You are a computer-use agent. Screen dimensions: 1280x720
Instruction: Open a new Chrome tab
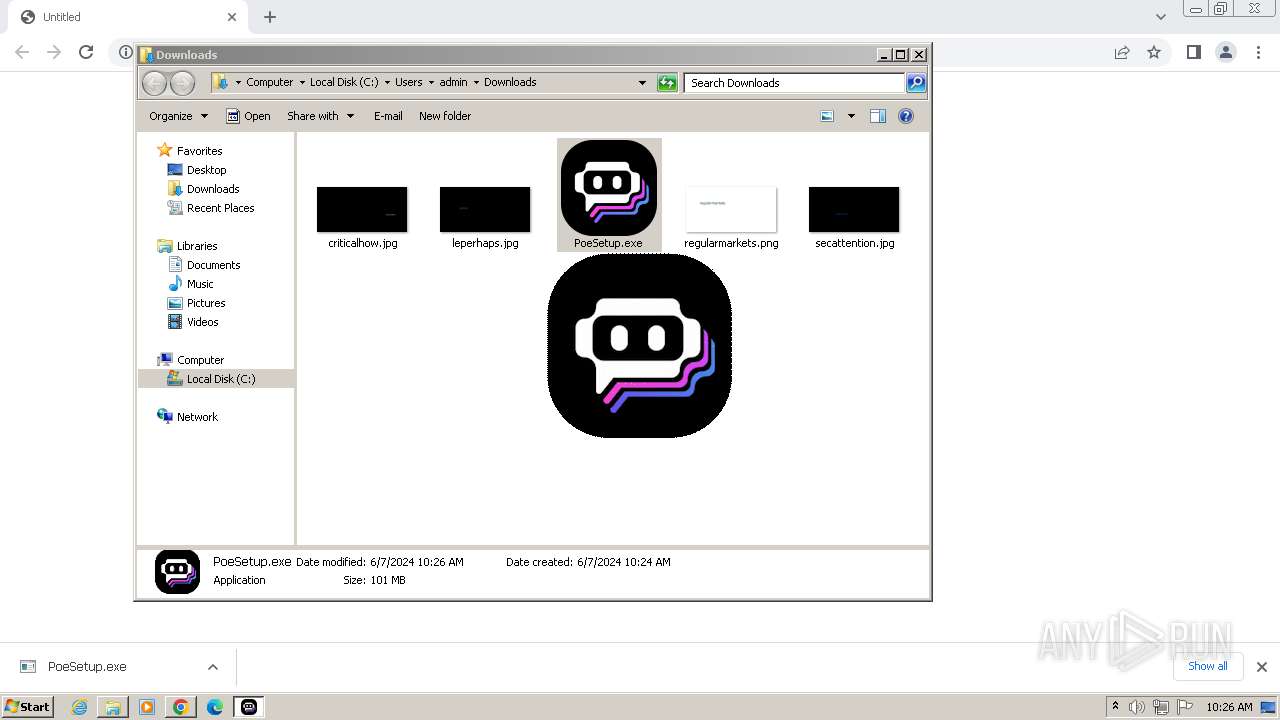(270, 17)
